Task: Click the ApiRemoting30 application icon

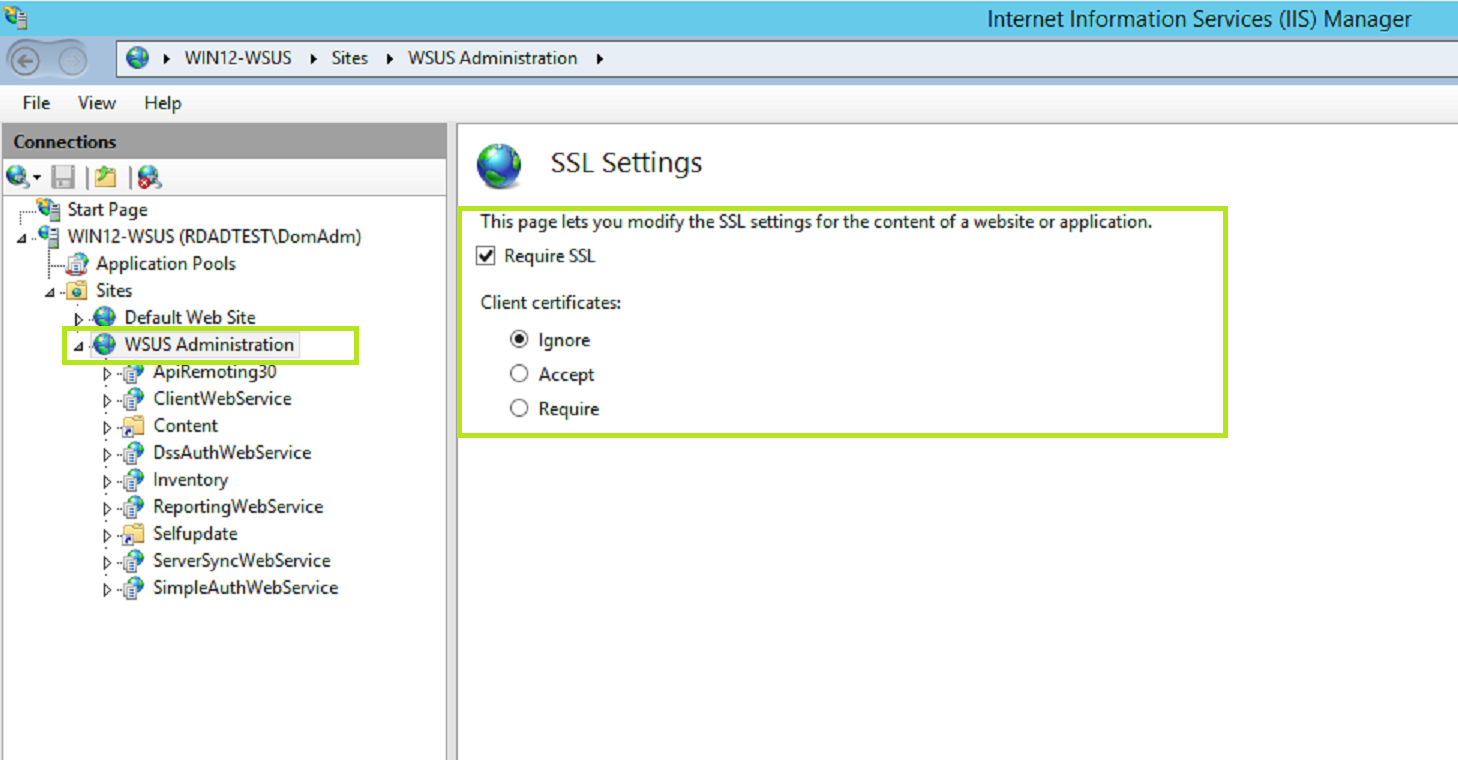Action: pyautogui.click(x=133, y=372)
